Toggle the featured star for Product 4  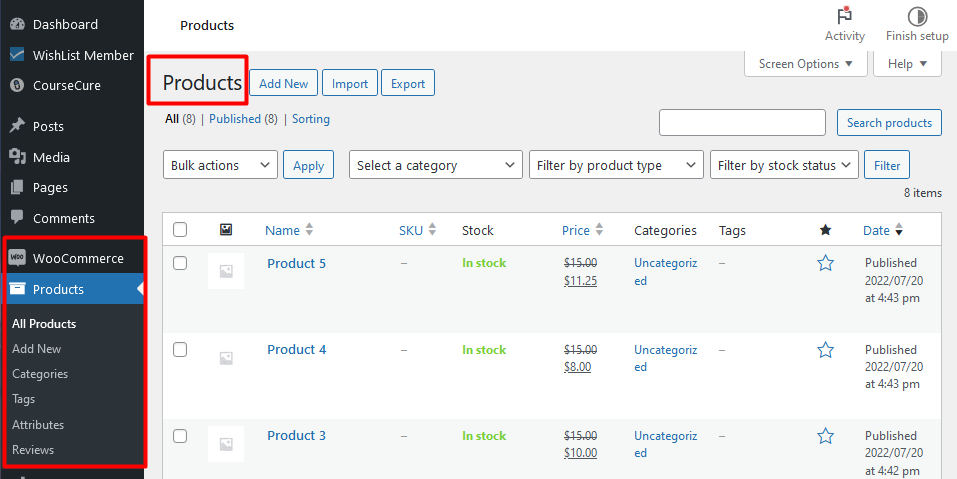[x=825, y=350]
